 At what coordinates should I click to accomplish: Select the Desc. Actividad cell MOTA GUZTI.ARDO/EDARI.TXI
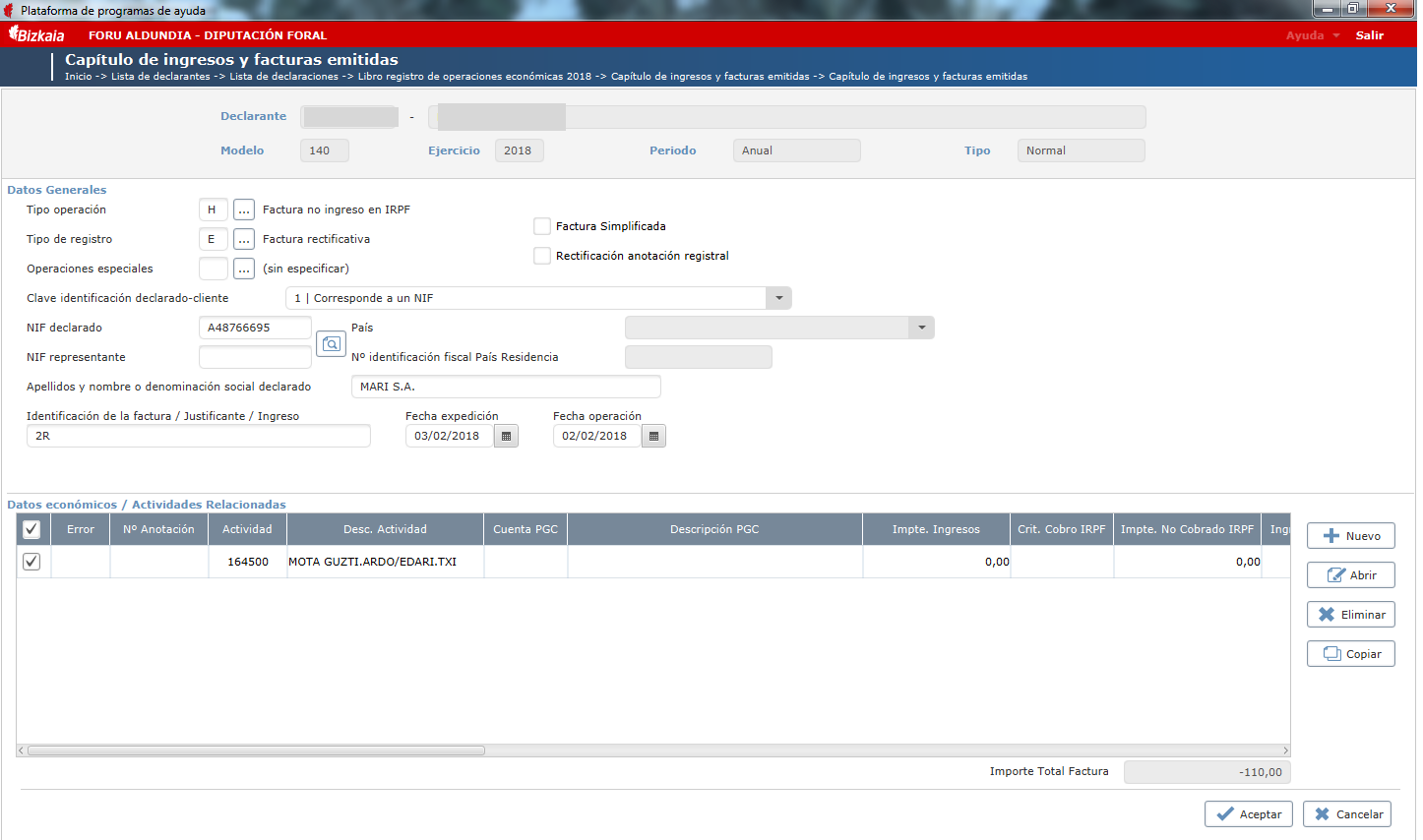385,562
